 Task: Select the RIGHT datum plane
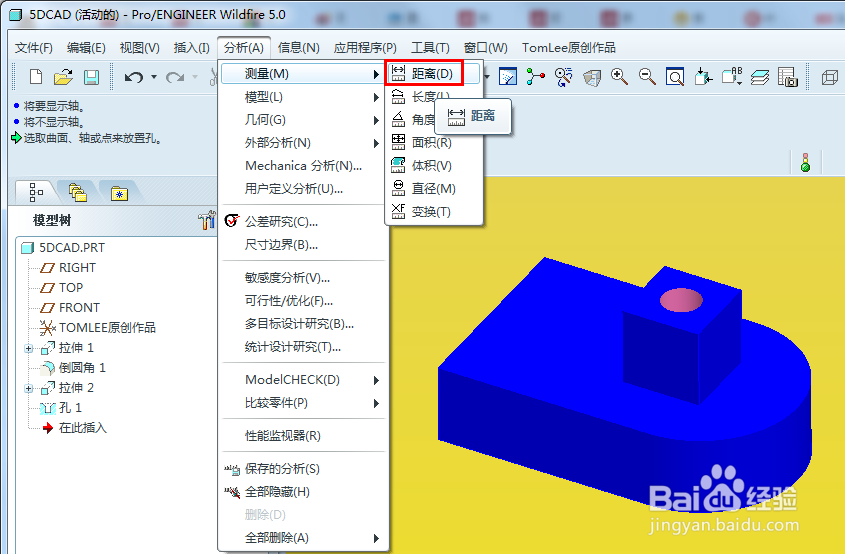(x=77, y=268)
